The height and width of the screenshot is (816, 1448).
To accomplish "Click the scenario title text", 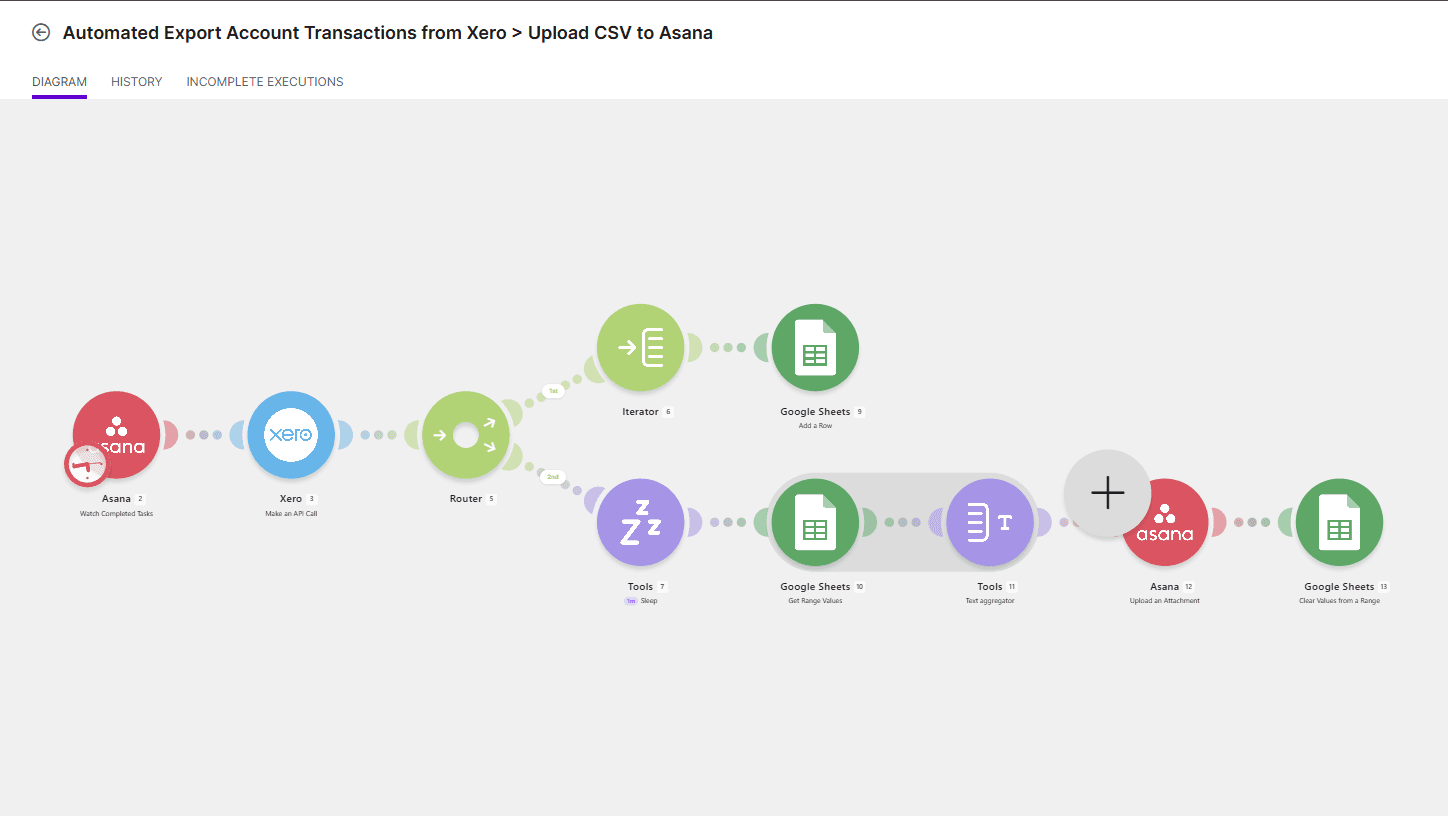I will [x=388, y=32].
